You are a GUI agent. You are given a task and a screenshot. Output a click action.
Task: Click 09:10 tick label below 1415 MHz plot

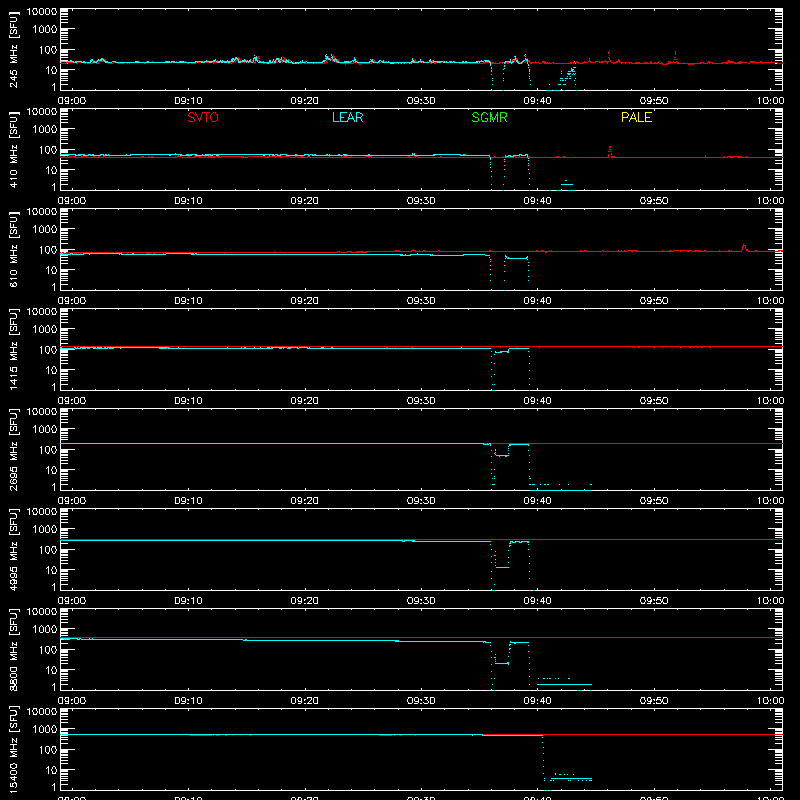188,401
